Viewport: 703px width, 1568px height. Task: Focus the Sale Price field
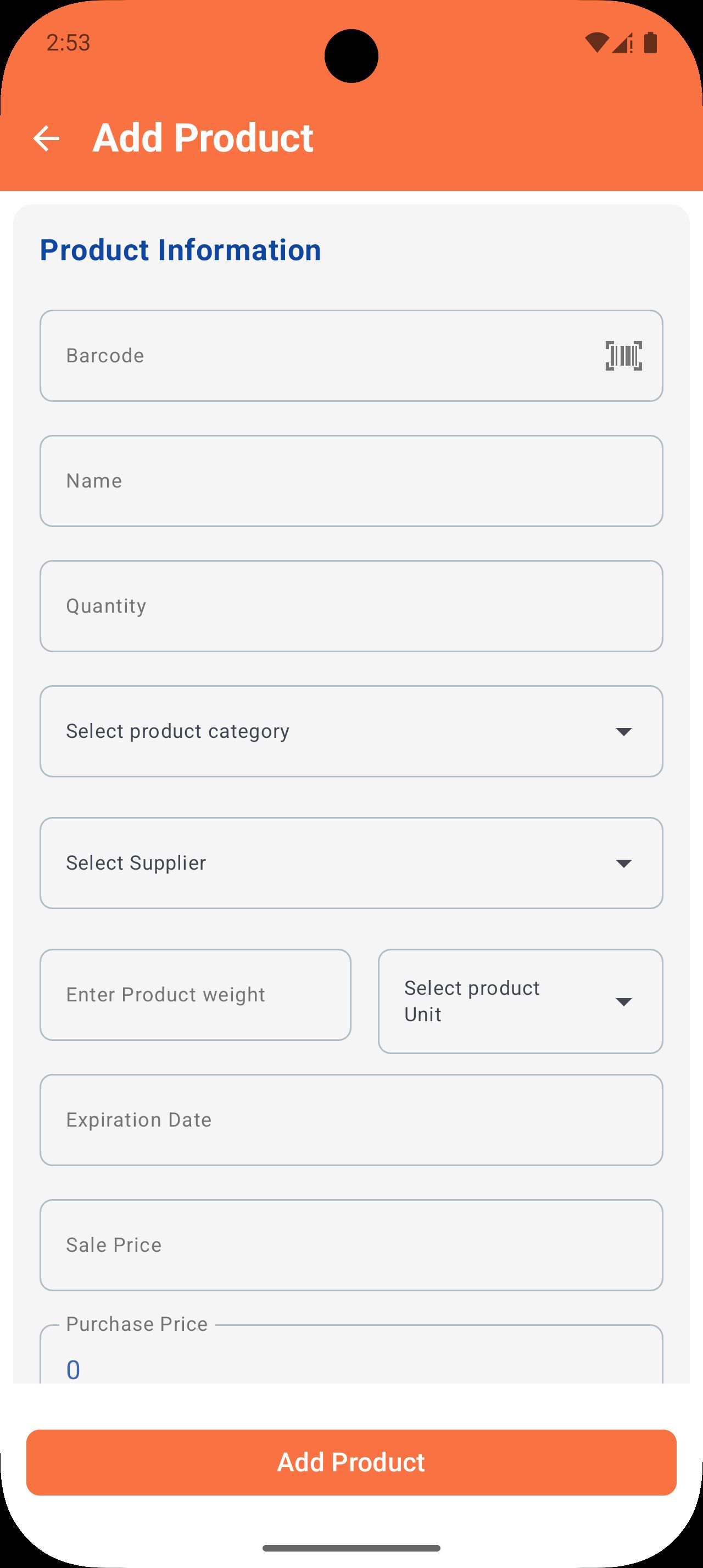click(x=350, y=1245)
